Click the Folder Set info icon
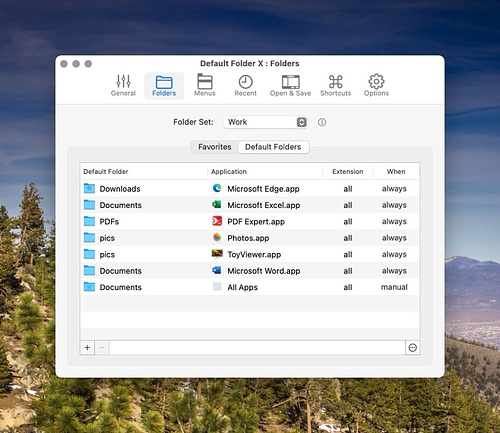 point(322,122)
